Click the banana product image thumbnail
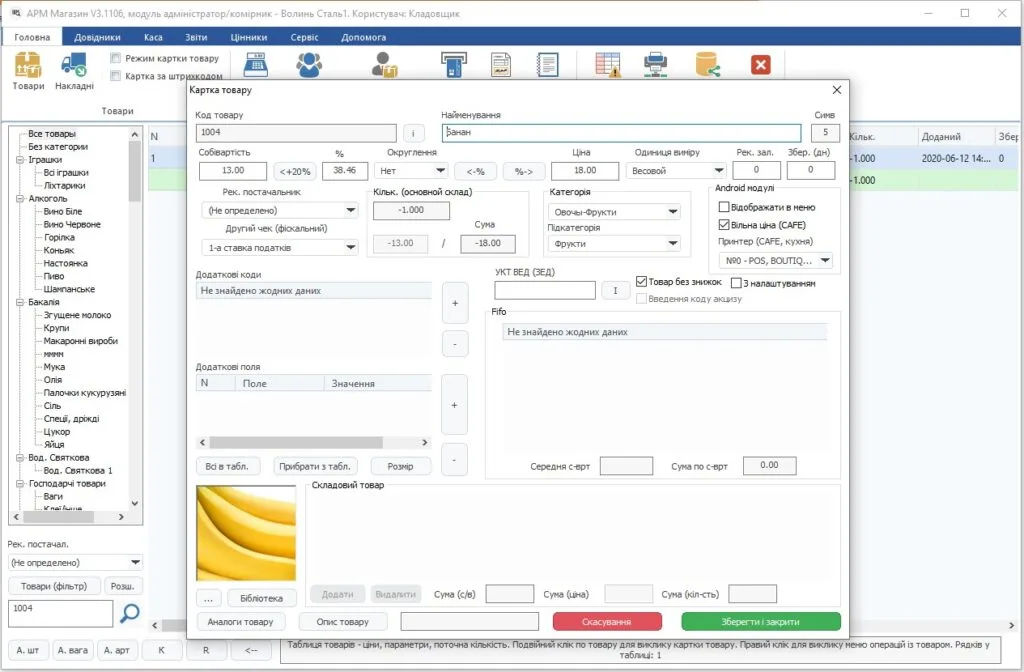The image size is (1024, 672). 246,533
